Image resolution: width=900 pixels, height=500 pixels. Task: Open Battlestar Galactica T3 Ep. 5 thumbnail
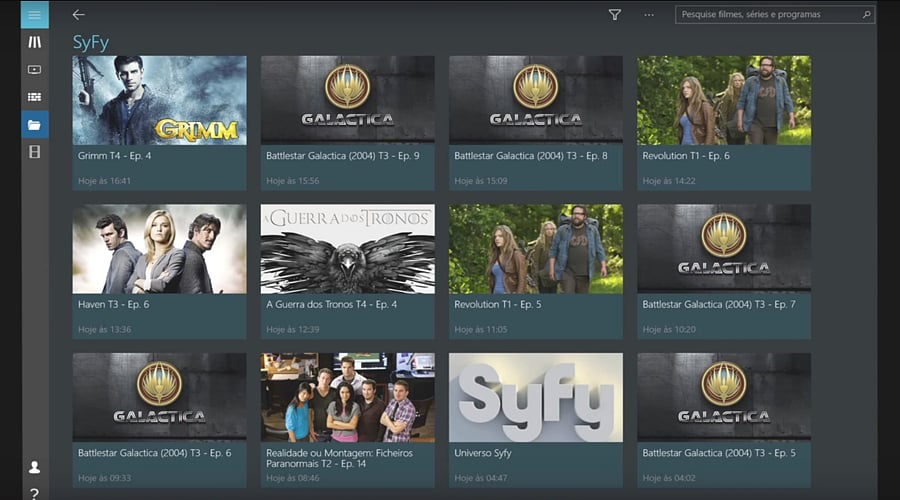724,397
